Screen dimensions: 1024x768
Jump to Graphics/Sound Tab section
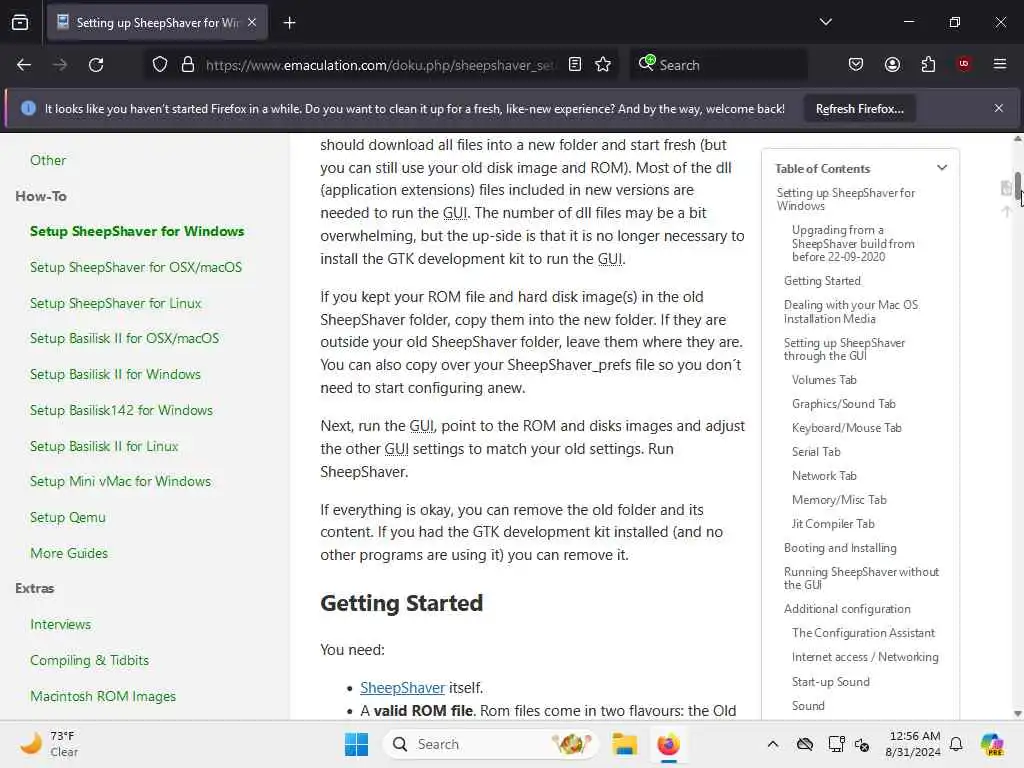(x=844, y=404)
